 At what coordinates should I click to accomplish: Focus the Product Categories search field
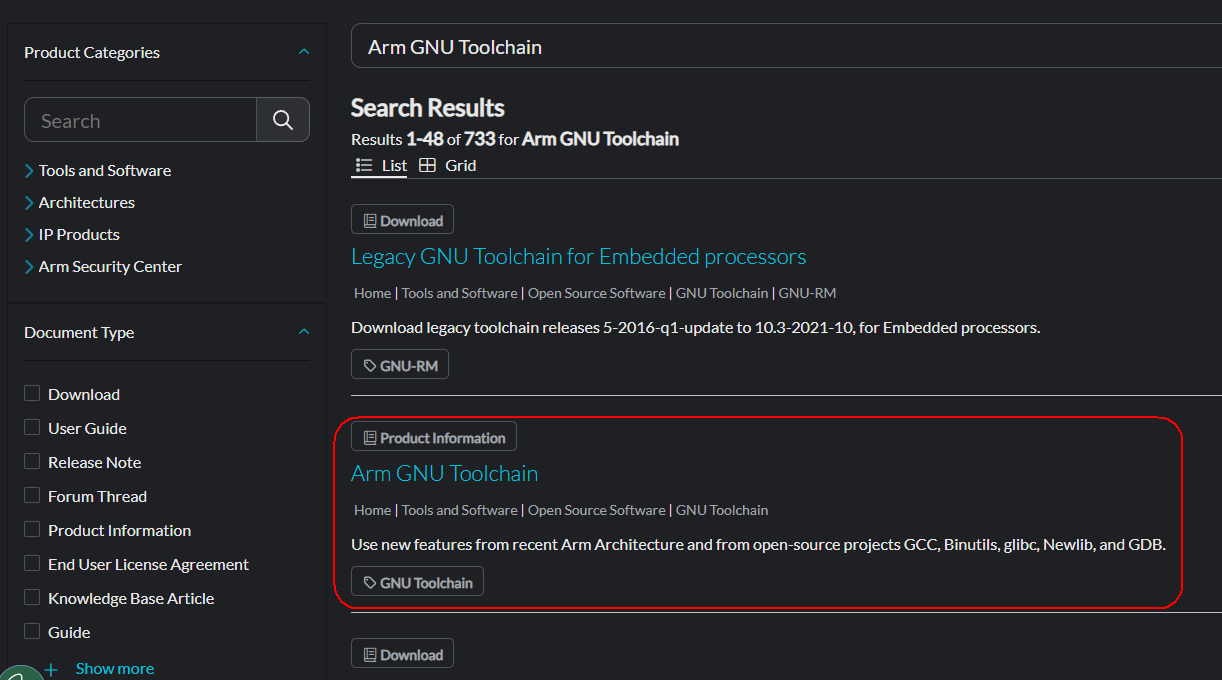point(141,120)
